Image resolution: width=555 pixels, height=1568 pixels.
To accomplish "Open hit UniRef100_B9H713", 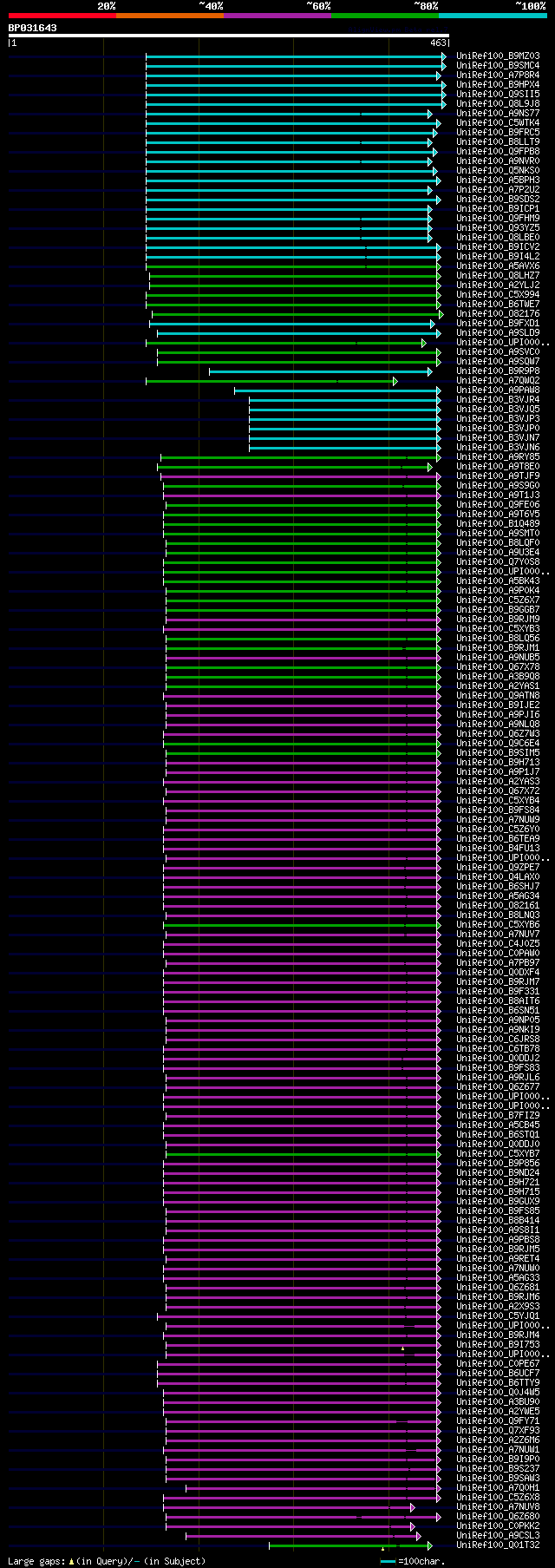I will [x=498, y=762].
